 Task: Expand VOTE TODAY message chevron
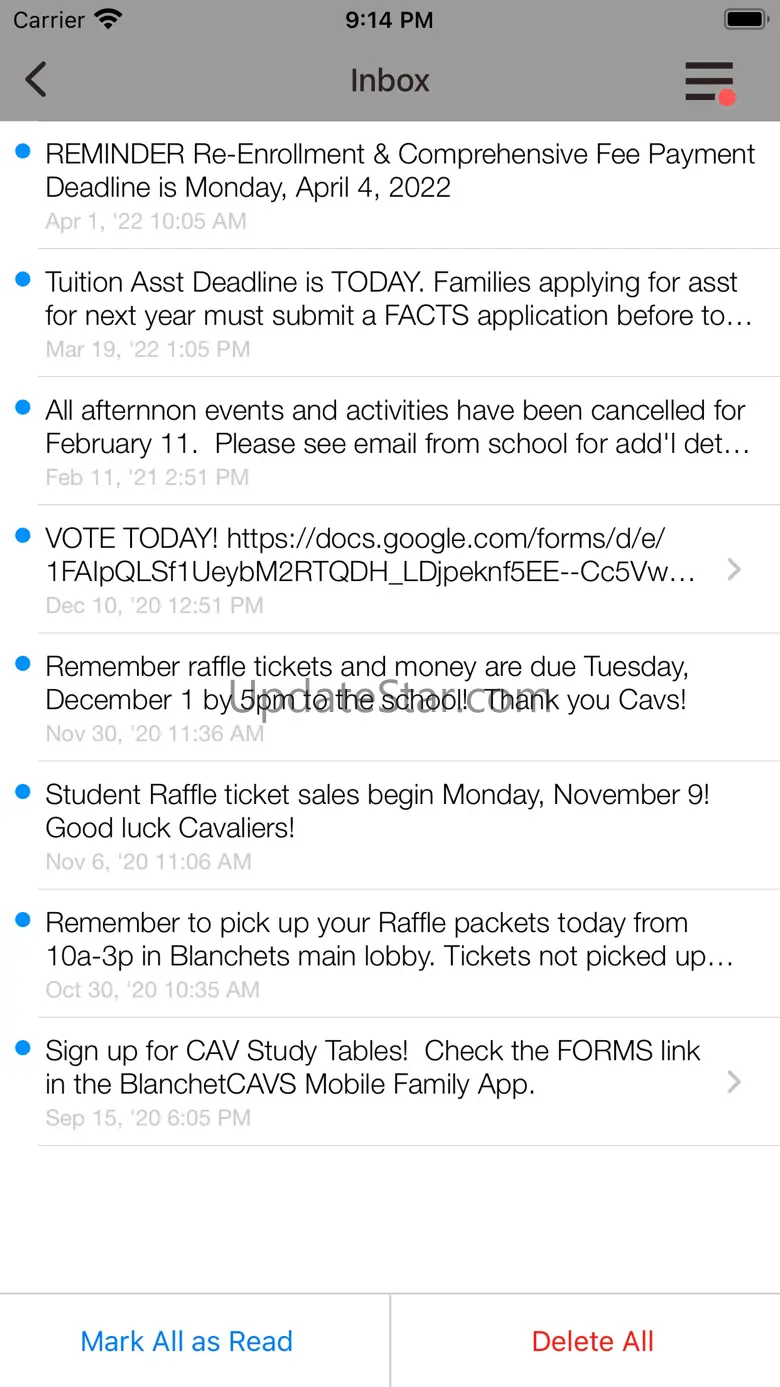pyautogui.click(x=734, y=569)
